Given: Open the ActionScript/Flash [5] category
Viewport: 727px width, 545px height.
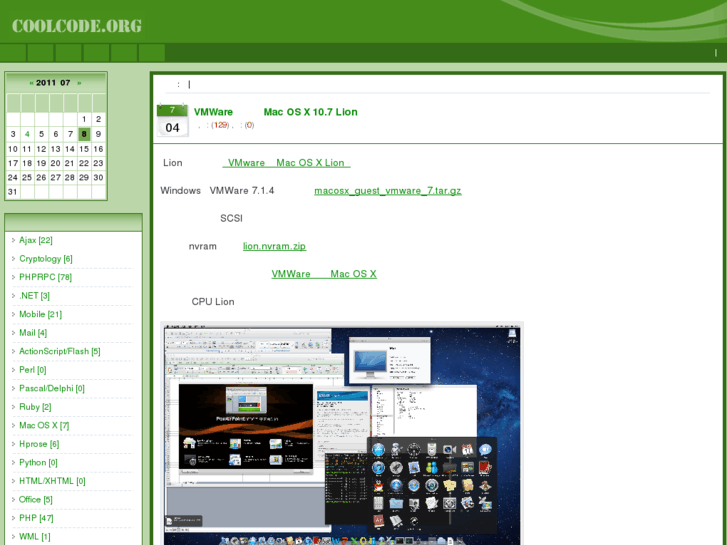Looking at the screenshot, I should coord(60,352).
